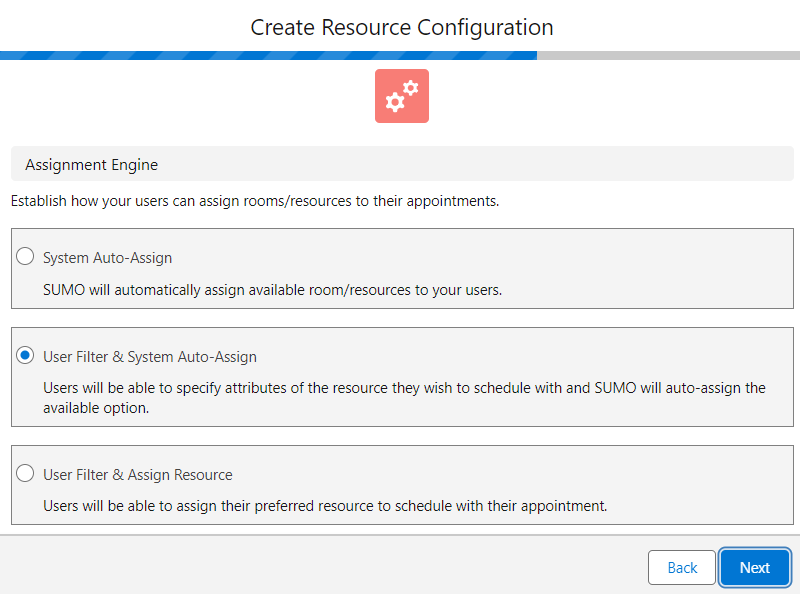Click the red gears configuration icon
Screen dimensions: 800x594
point(402,96)
